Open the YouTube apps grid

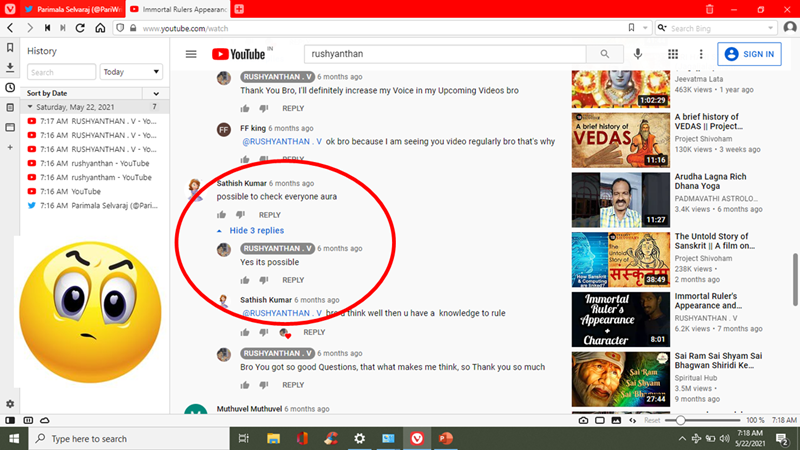click(x=673, y=54)
